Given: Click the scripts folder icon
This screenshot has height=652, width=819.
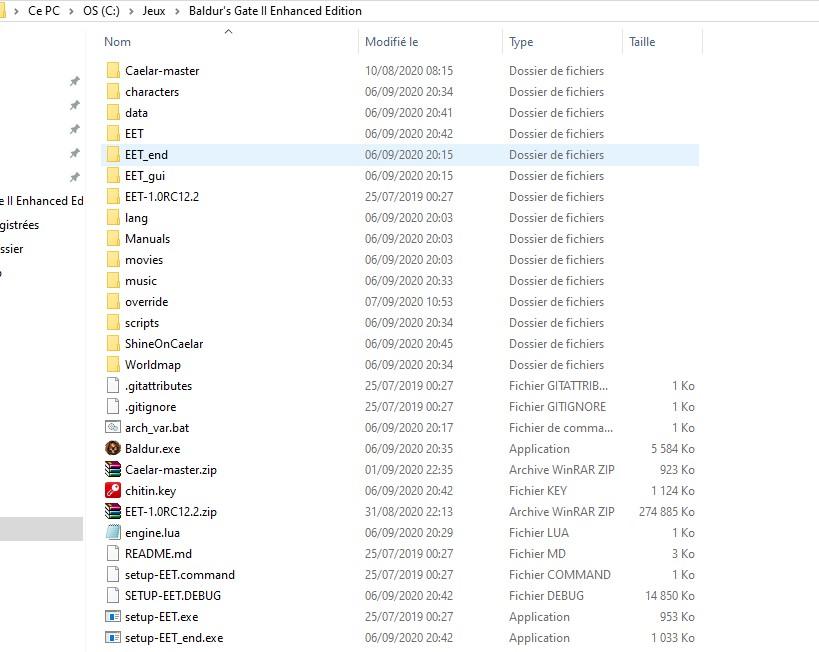Looking at the screenshot, I should pyautogui.click(x=113, y=322).
